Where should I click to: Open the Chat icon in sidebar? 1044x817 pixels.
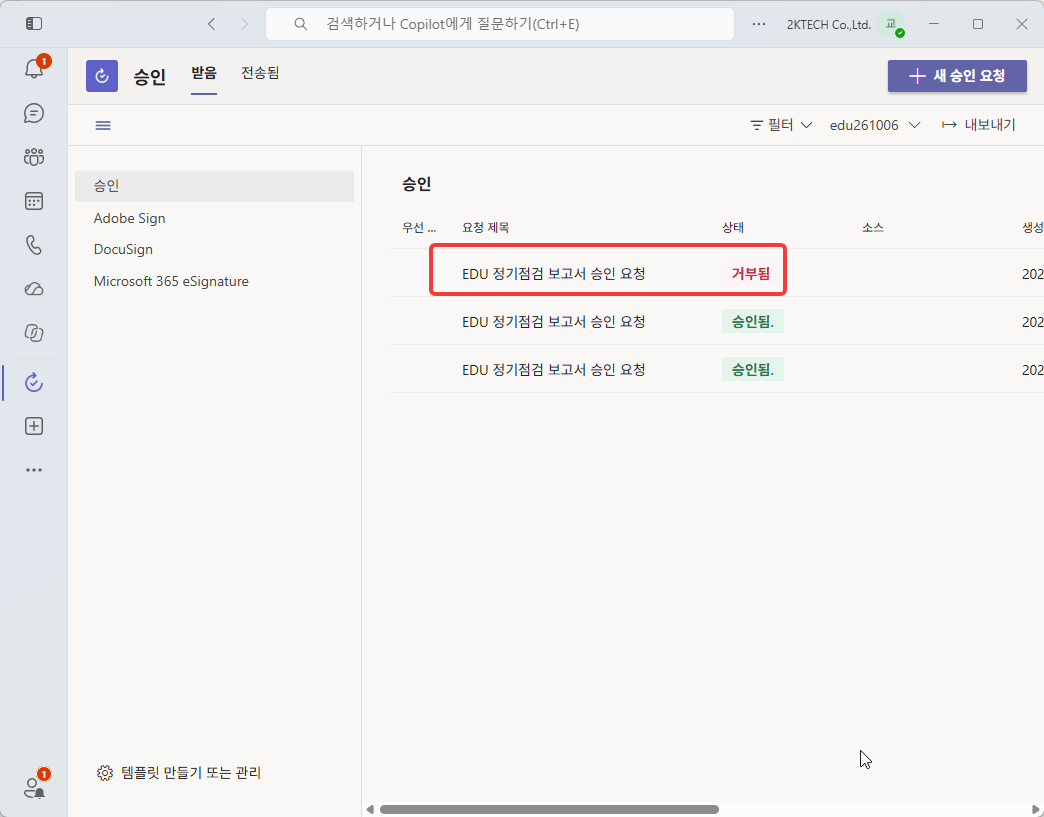click(x=34, y=113)
